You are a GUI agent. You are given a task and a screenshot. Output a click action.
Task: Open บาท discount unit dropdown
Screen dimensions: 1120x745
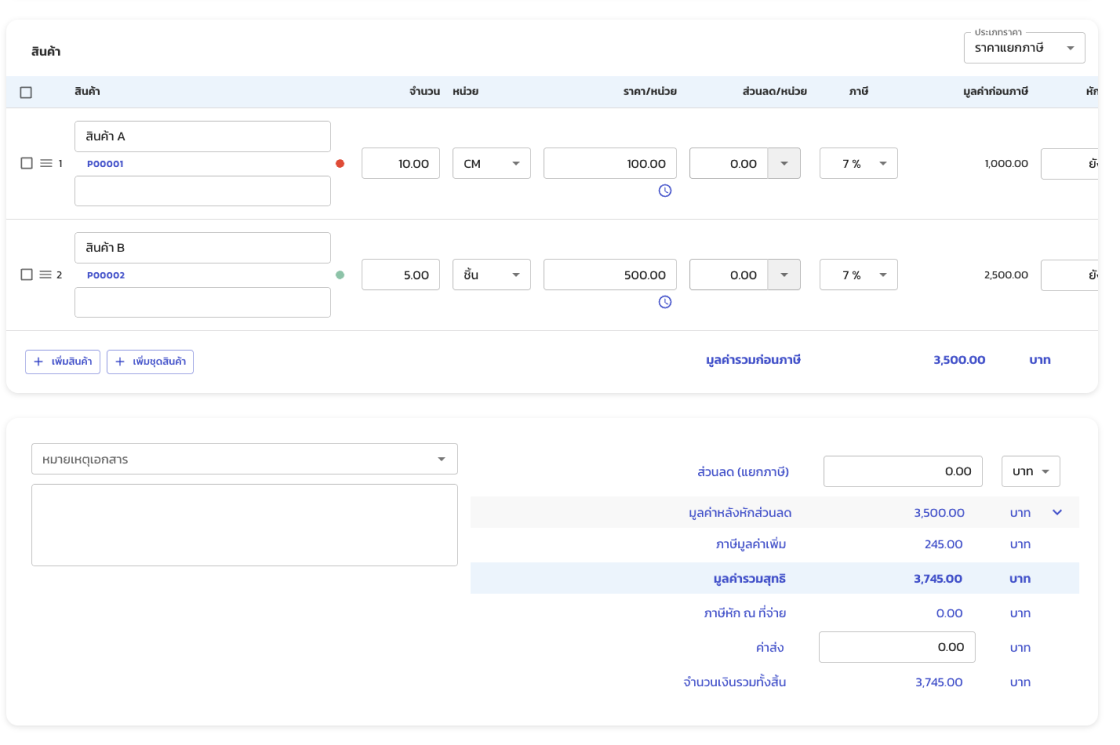1030,471
